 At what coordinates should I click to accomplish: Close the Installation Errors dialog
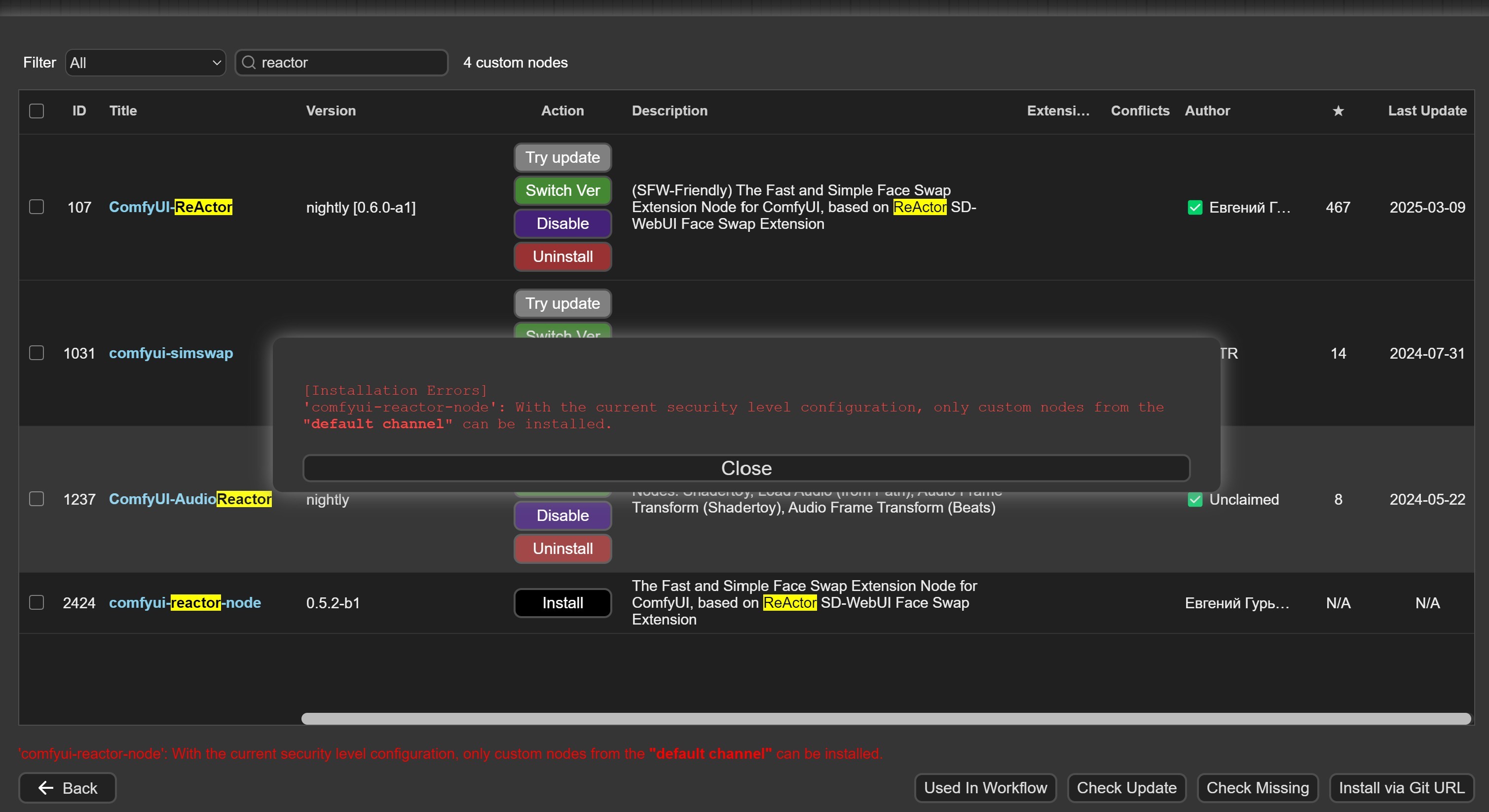(x=745, y=468)
